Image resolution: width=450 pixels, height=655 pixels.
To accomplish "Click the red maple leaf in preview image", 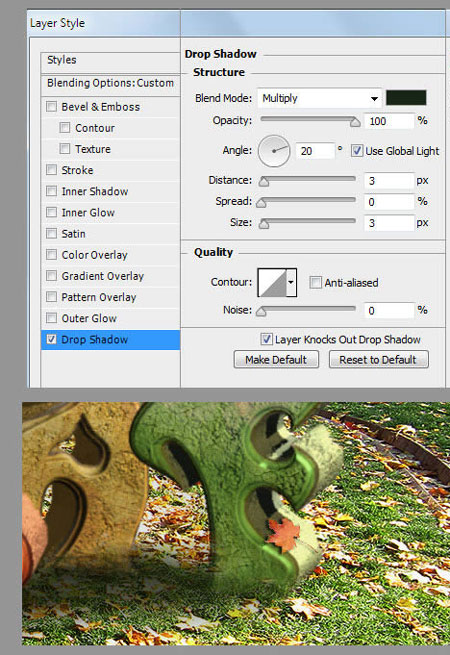I will [284, 534].
